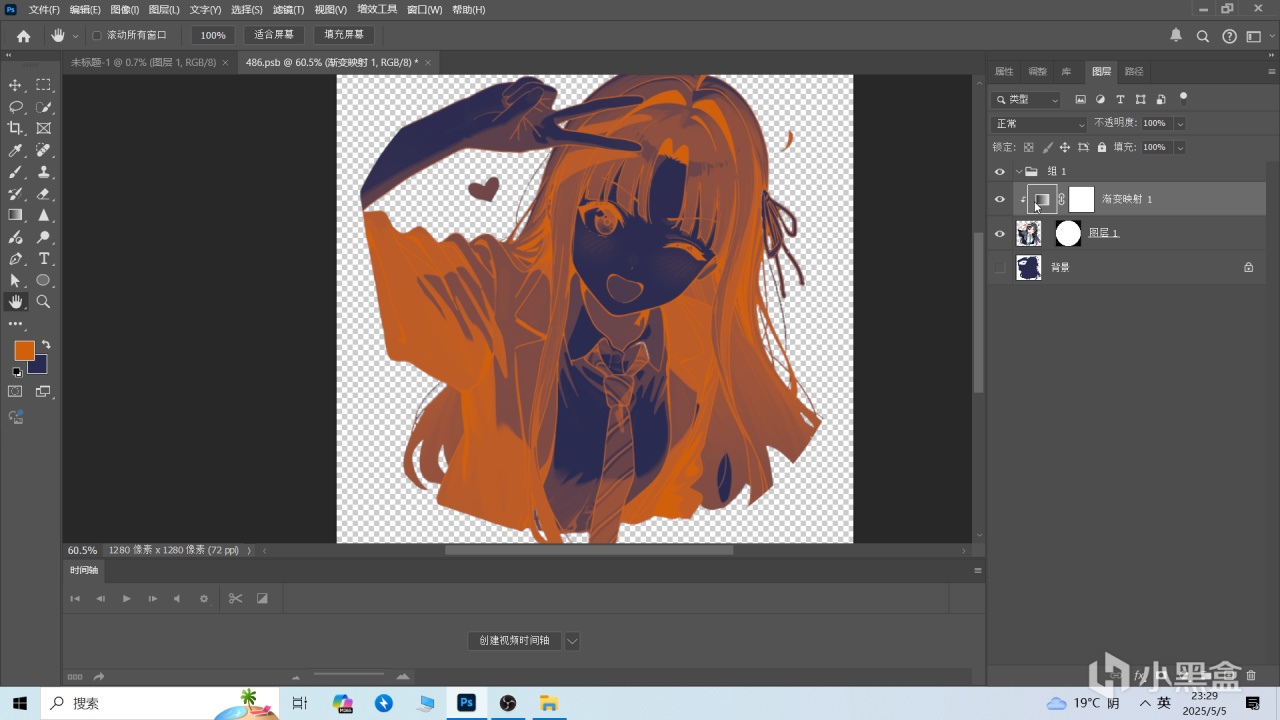Open the 填充 slider dropdown arrow
The image size is (1280, 720).
(x=1180, y=147)
